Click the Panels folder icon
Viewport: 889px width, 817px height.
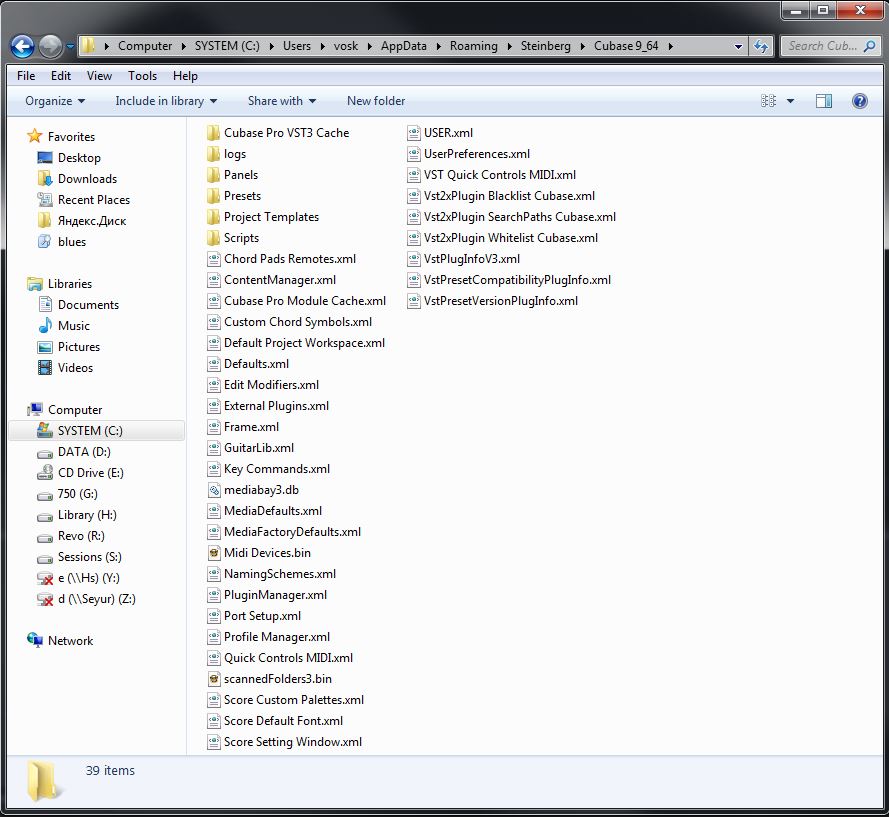point(213,175)
